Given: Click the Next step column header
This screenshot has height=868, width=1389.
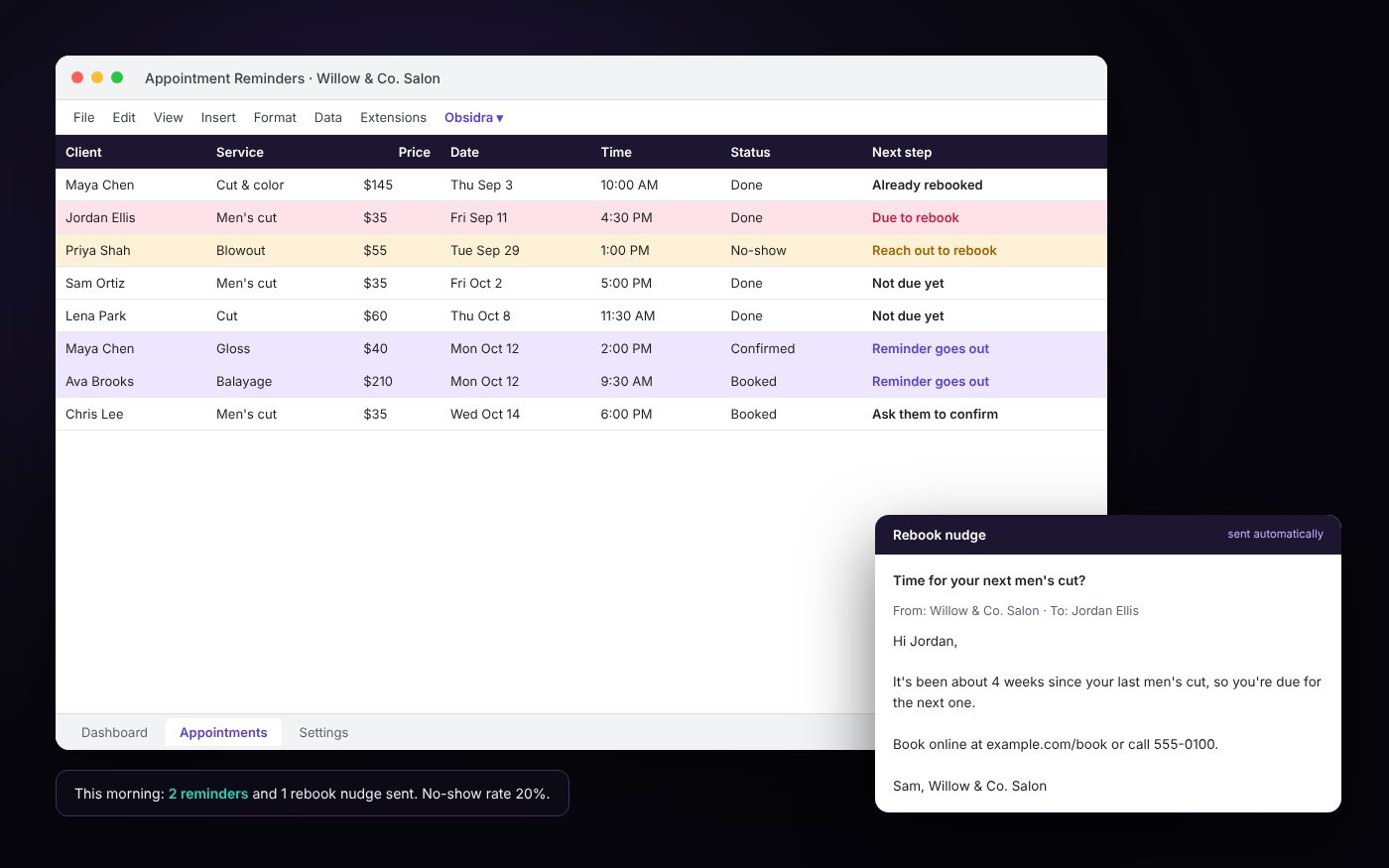Looking at the screenshot, I should point(984,152).
